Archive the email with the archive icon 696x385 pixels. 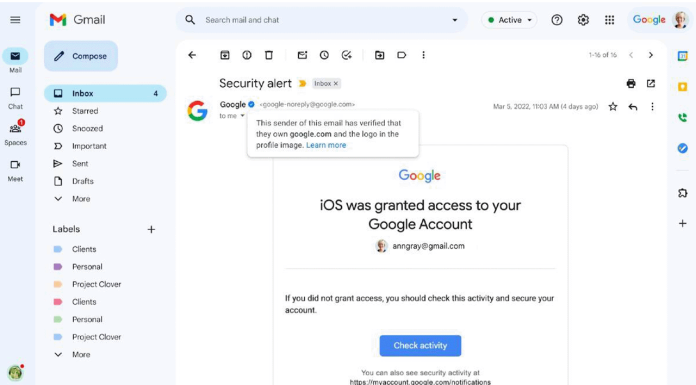click(x=225, y=55)
